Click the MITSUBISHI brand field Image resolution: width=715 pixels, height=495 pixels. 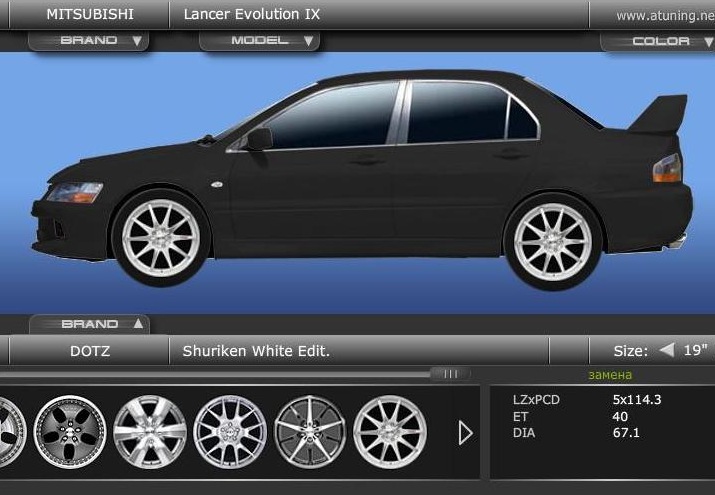point(90,14)
